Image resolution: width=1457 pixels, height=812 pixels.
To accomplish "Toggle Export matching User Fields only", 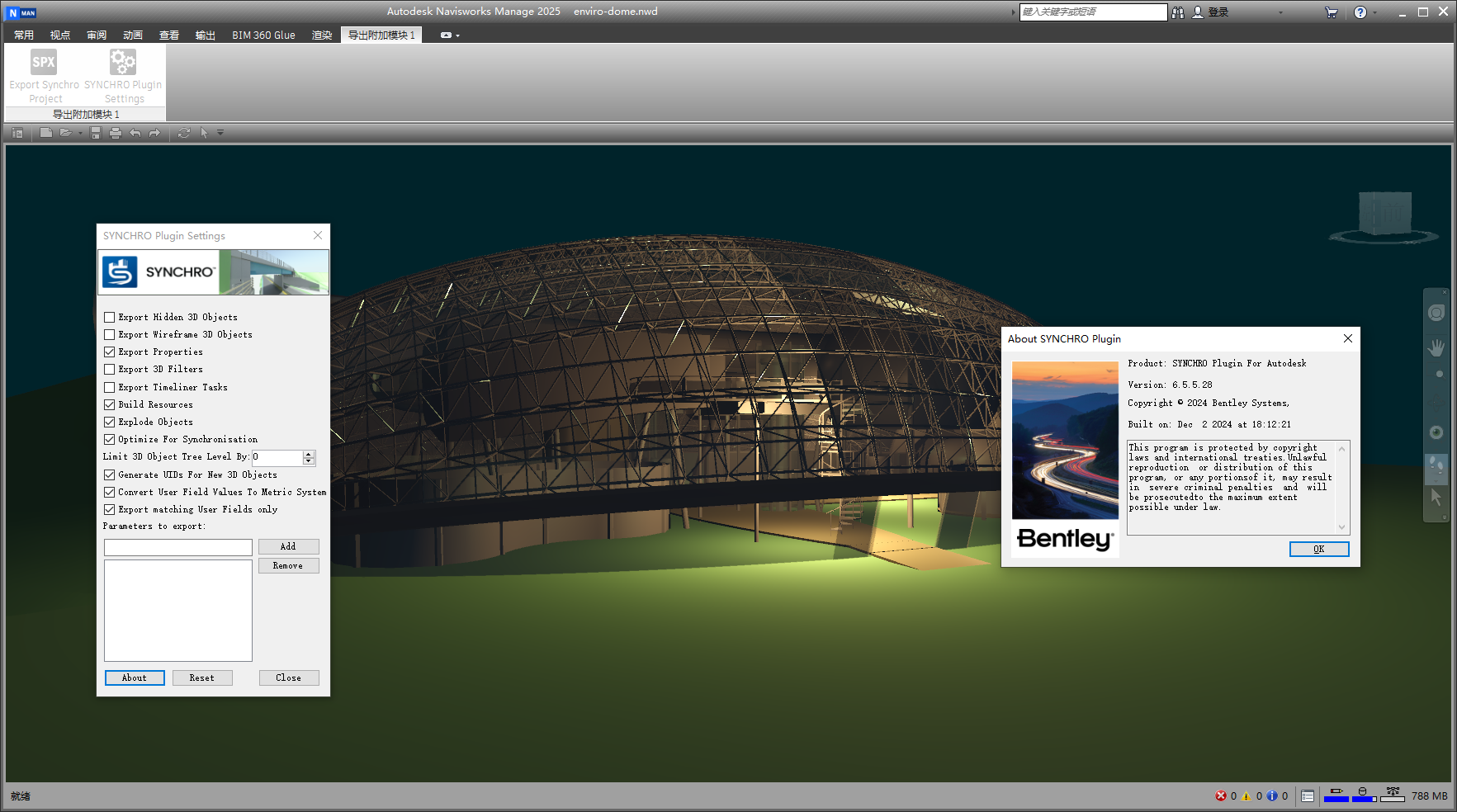I will pyautogui.click(x=109, y=509).
